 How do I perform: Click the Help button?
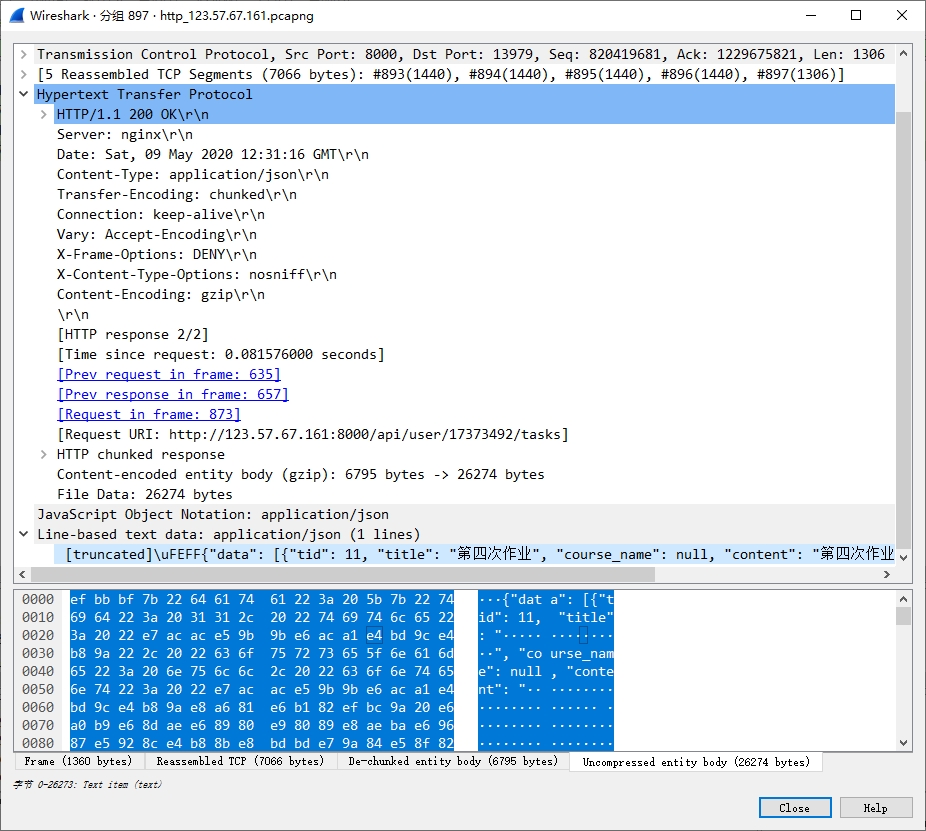click(x=875, y=808)
